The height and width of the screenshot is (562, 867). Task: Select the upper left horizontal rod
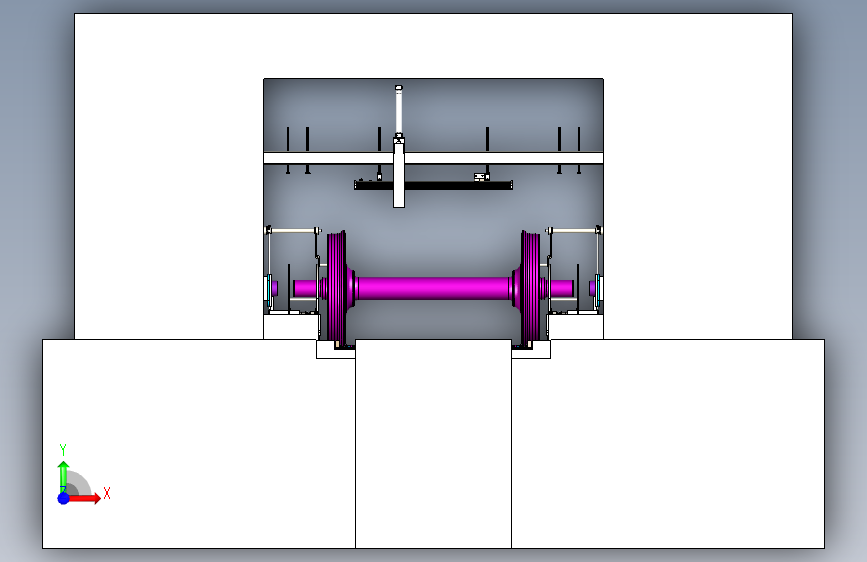click(x=293, y=231)
